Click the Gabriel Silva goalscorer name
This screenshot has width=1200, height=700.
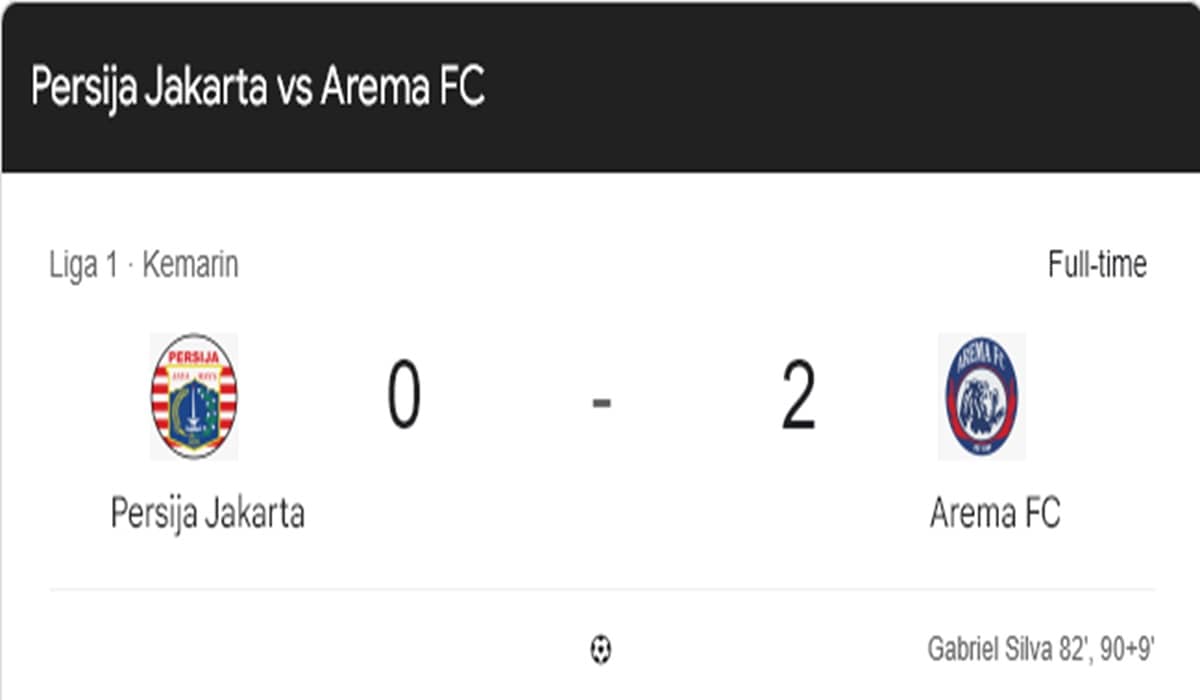tap(990, 650)
